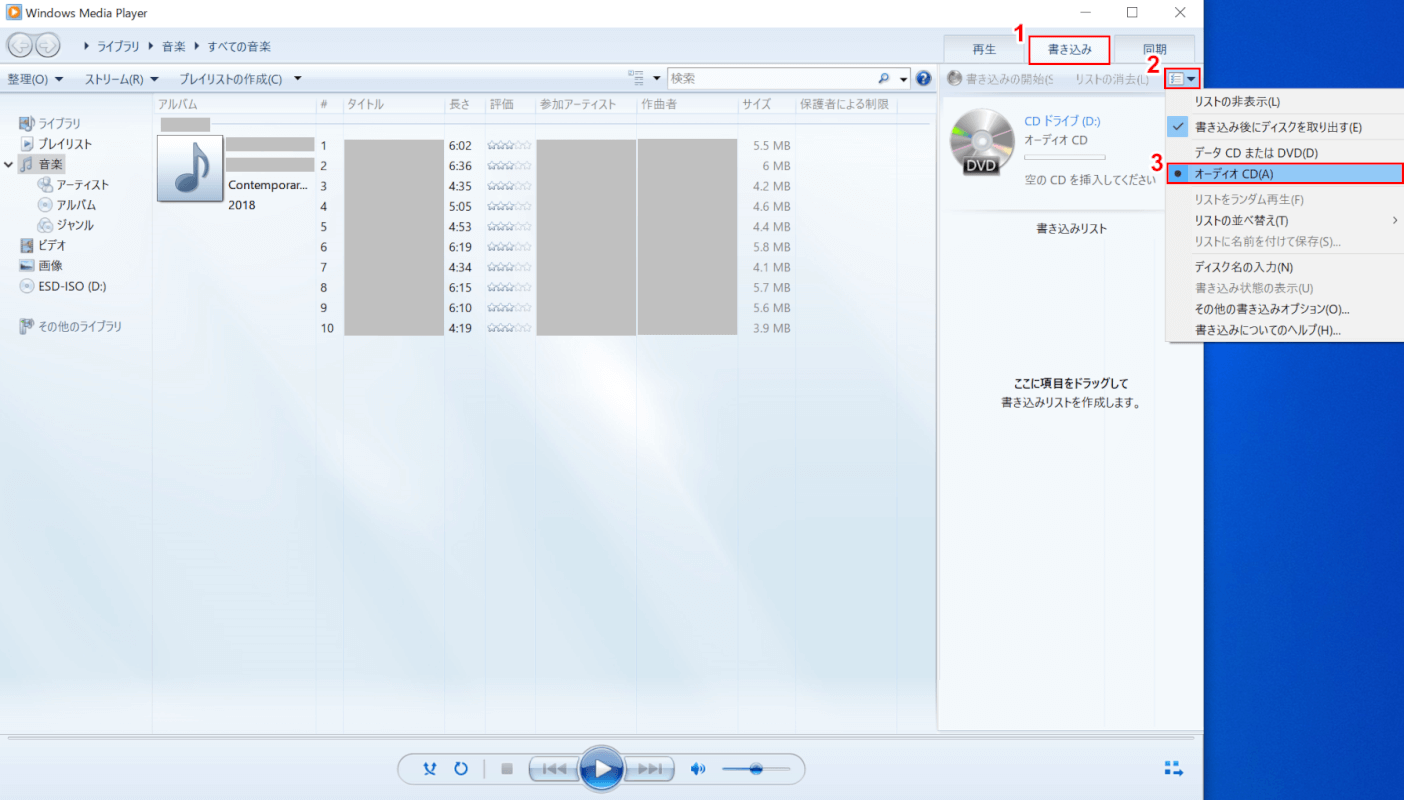Click the CD ドライブ (D:) link
The image size is (1404, 800).
click(x=1062, y=121)
